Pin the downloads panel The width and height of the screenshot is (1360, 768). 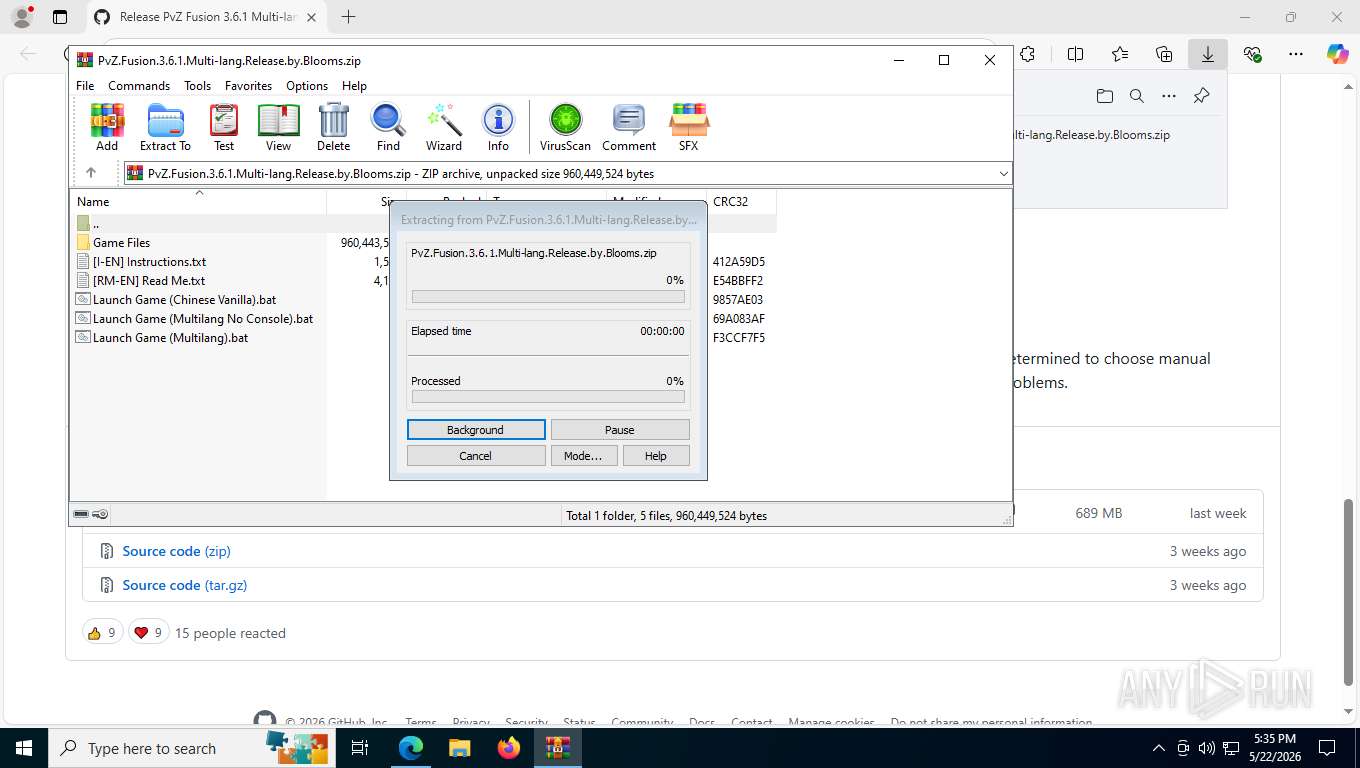[1201, 96]
